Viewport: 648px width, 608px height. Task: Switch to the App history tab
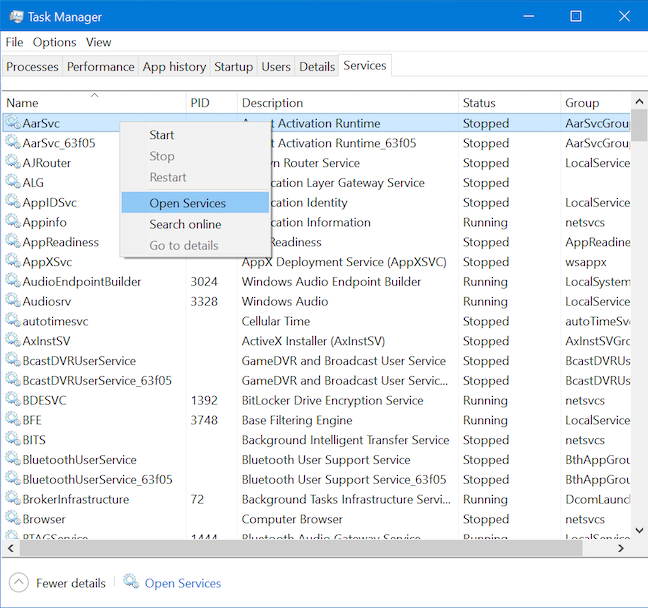[174, 67]
